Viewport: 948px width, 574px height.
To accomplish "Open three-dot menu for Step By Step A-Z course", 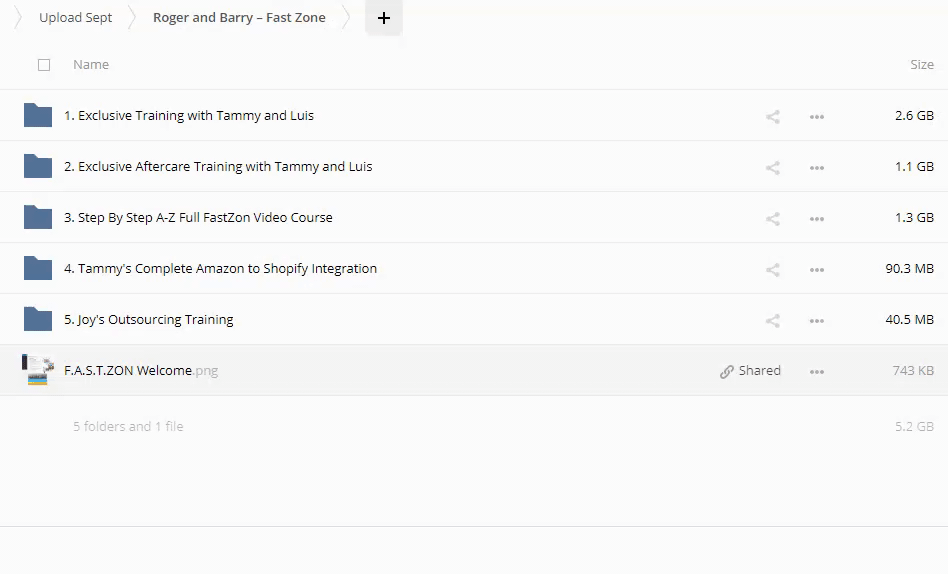I will point(817,218).
